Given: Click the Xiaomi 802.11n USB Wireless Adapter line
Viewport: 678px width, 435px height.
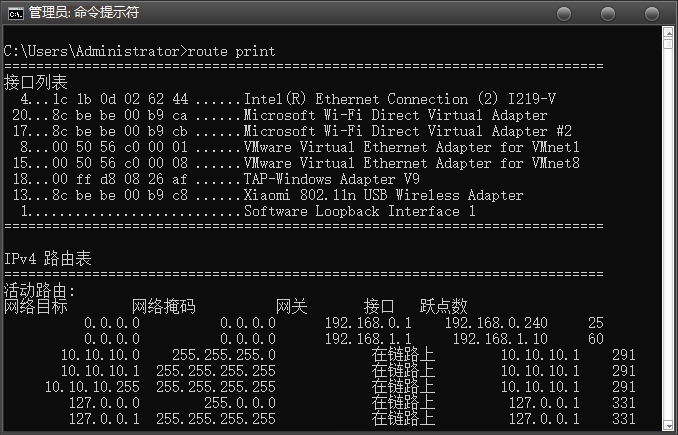Looking at the screenshot, I should tap(268, 195).
